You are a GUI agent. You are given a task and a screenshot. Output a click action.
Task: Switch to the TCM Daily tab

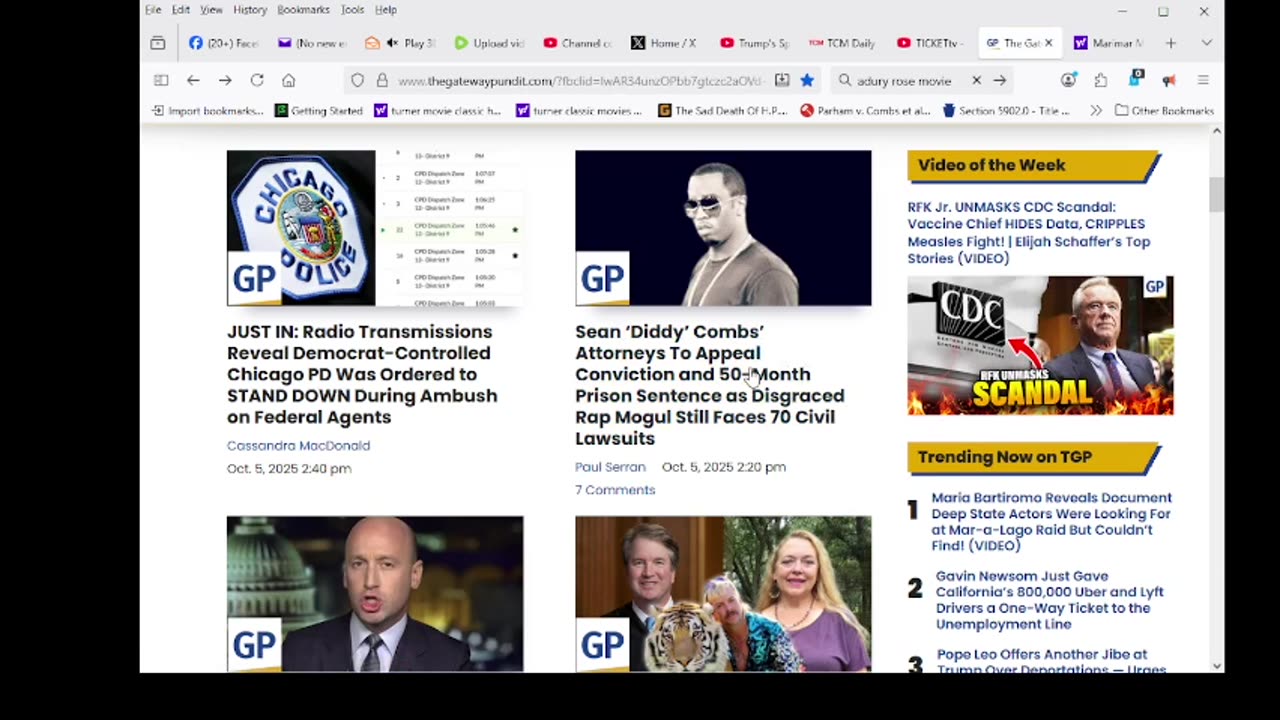[841, 43]
